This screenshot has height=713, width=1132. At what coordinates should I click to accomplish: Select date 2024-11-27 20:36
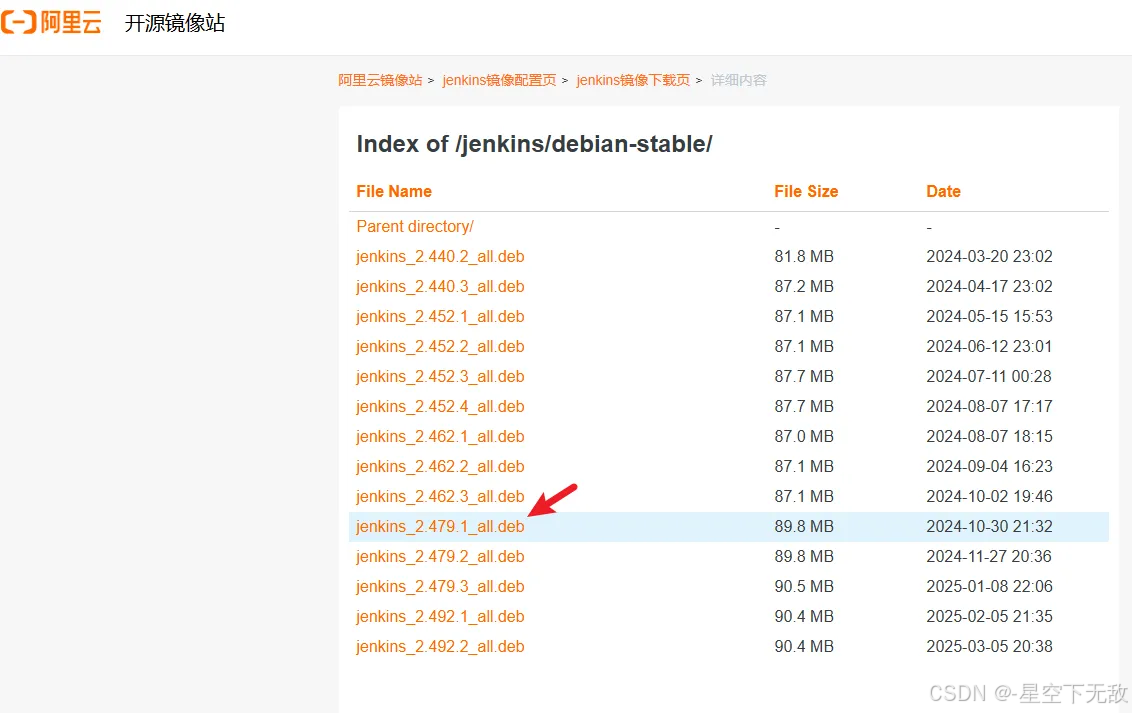coord(990,556)
